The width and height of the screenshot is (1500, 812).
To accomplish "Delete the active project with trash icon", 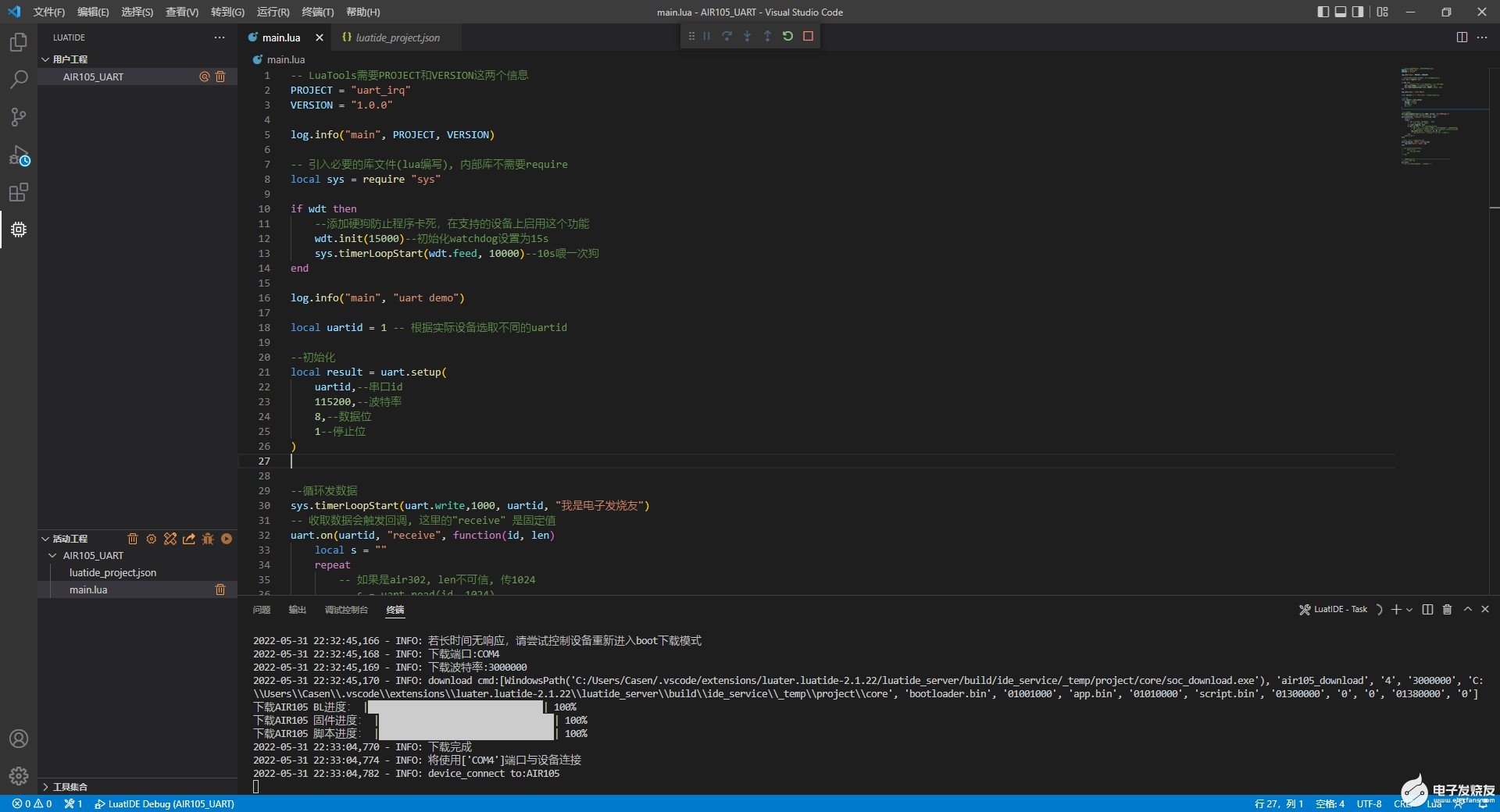I will click(x=133, y=539).
